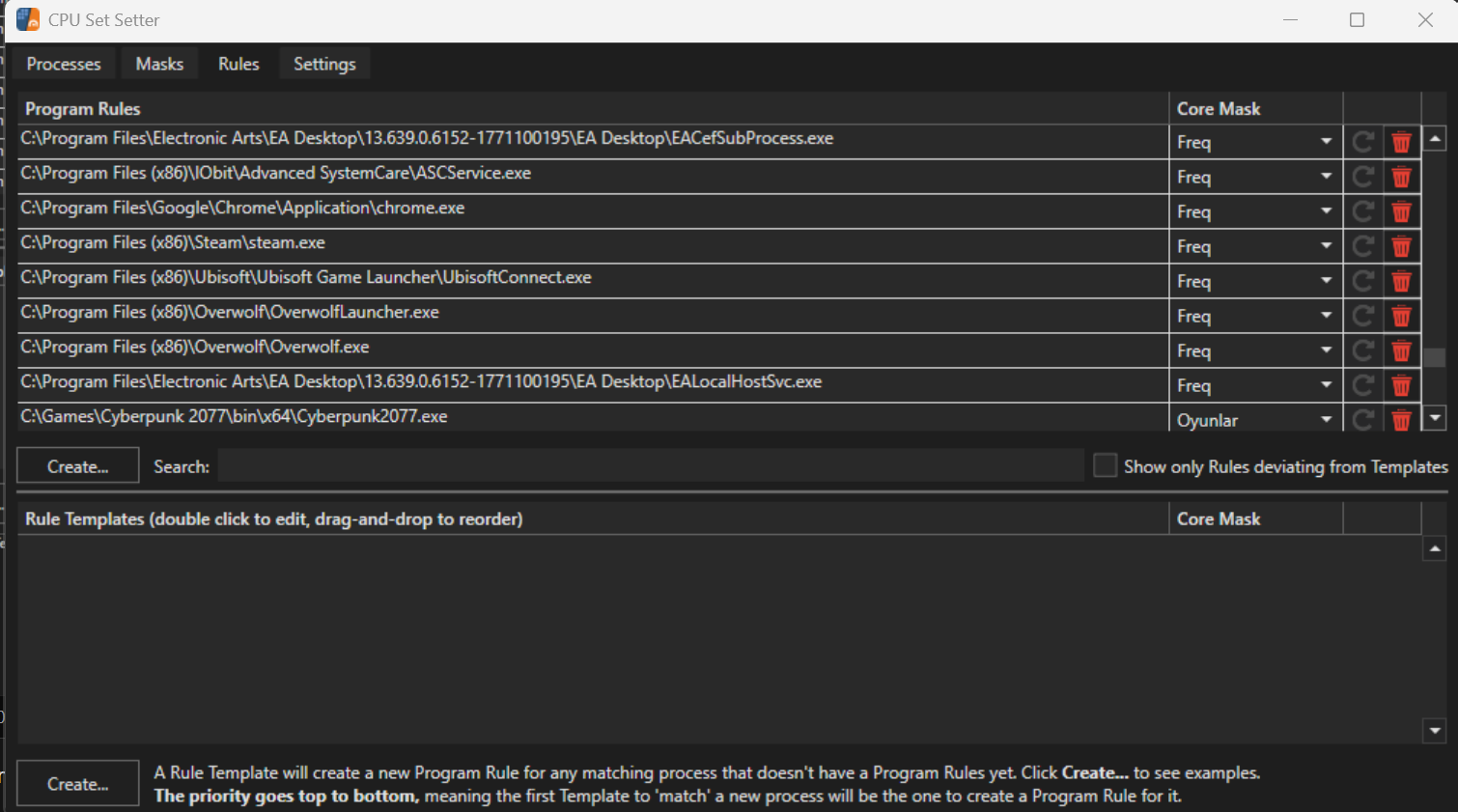Click the chrome.exe program rule path

pyautogui.click(x=242, y=208)
